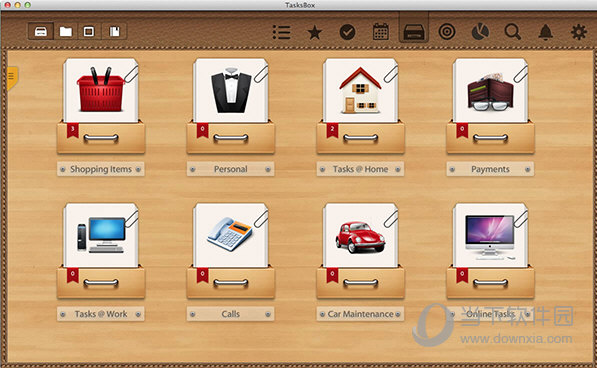The image size is (597, 368).
Task: Click the TasksBox window title
Action: coord(300,5)
